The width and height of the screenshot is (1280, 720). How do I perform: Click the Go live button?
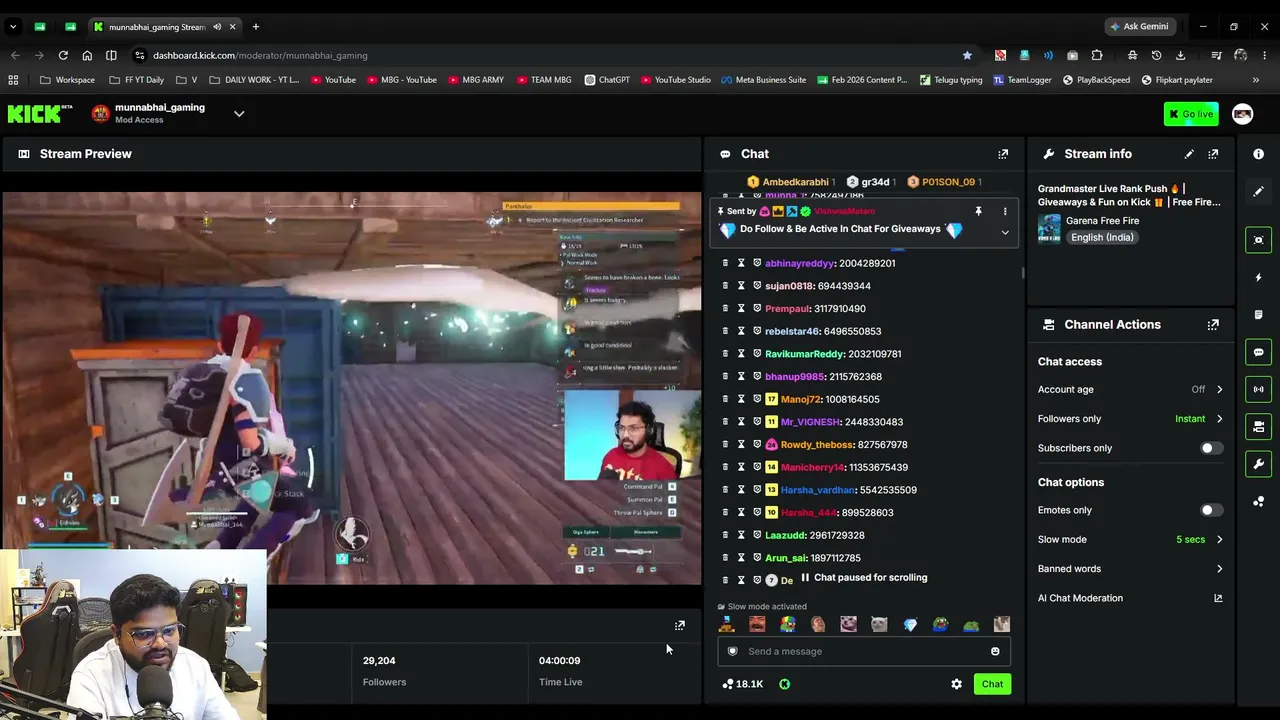point(1191,114)
